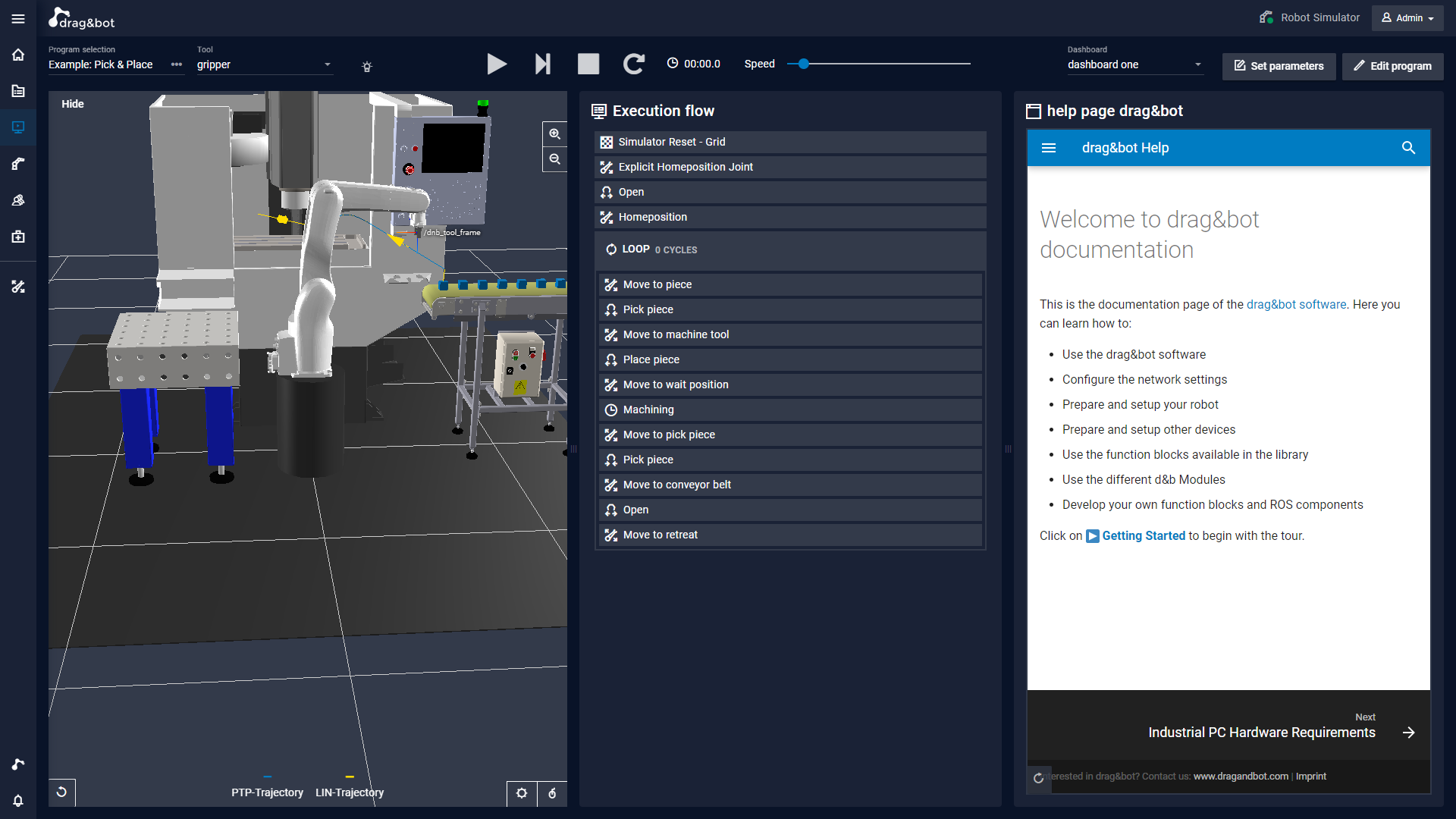Screen dimensions: 1456x819
Task: Open the component manager sidebar icon
Action: tap(18, 200)
